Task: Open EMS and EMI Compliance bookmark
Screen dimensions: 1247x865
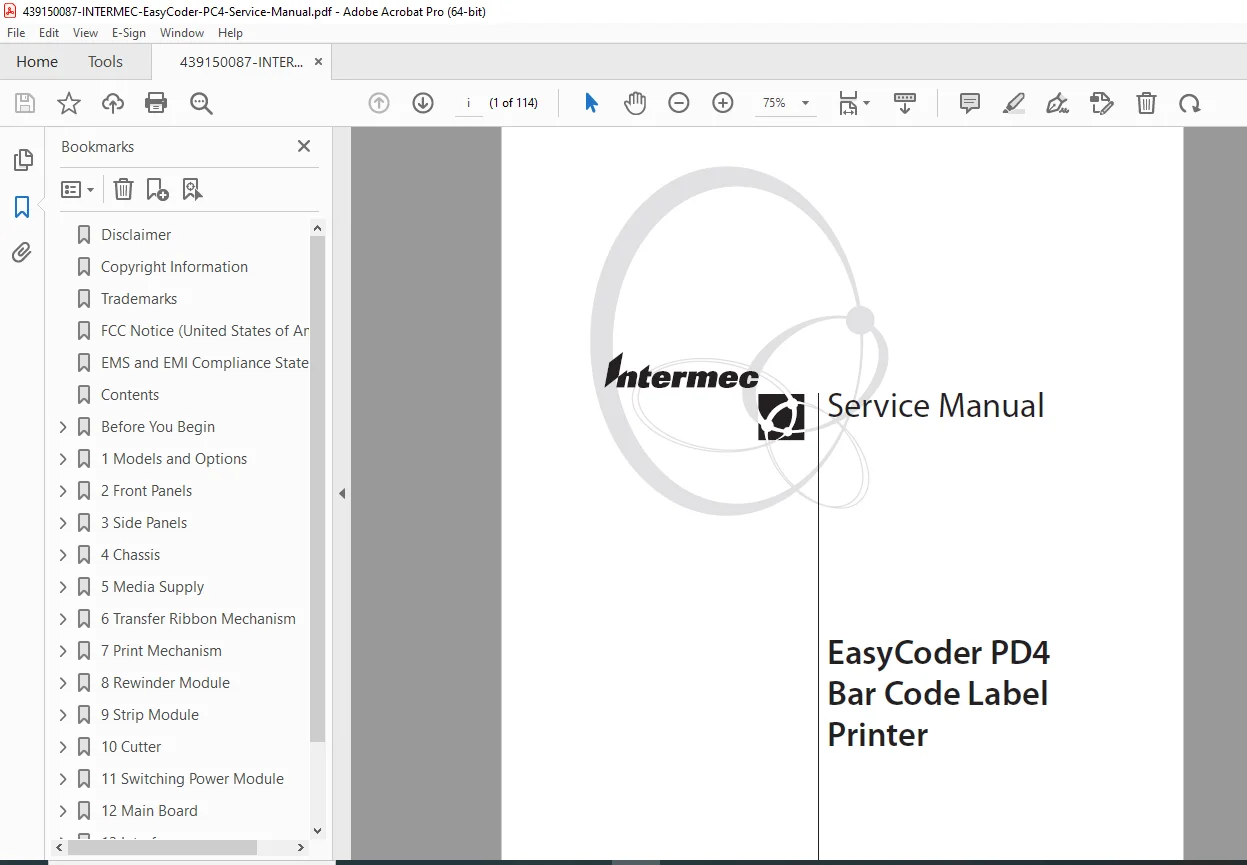Action: 205,363
